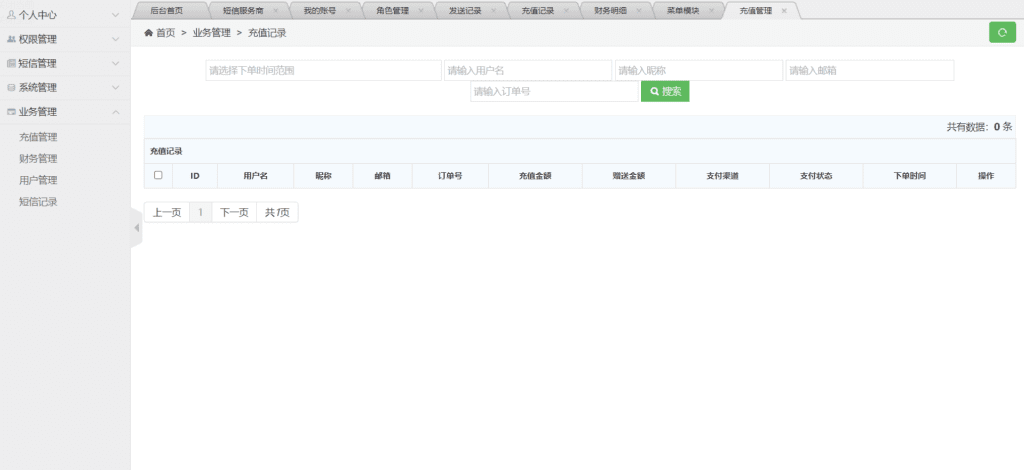Open 财务管理 in the sidebar
The width and height of the screenshot is (1024, 470).
(38, 159)
